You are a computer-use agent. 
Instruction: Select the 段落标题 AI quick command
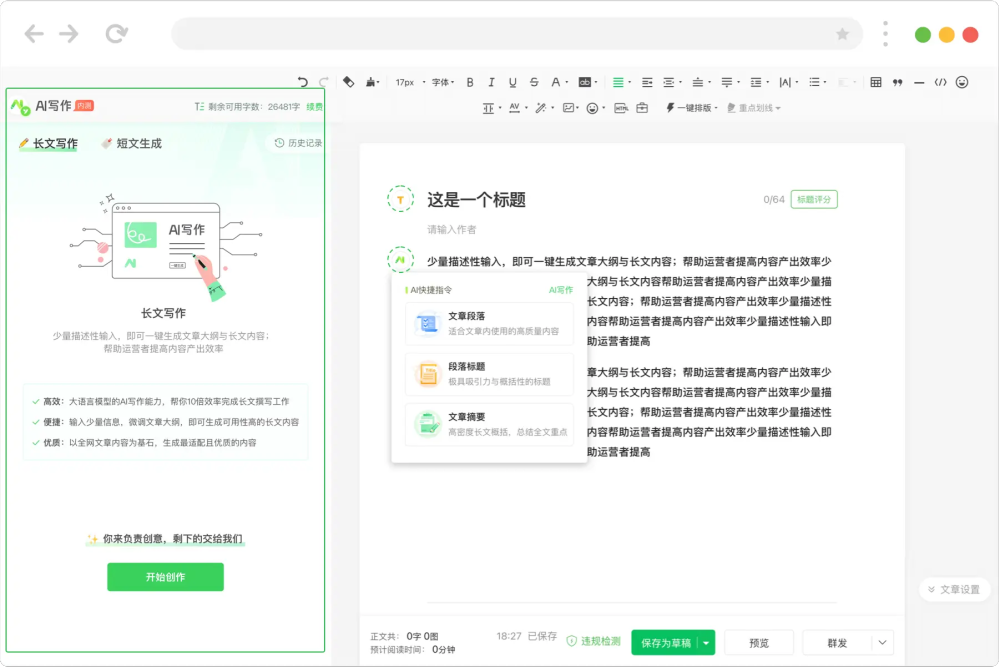(x=489, y=374)
